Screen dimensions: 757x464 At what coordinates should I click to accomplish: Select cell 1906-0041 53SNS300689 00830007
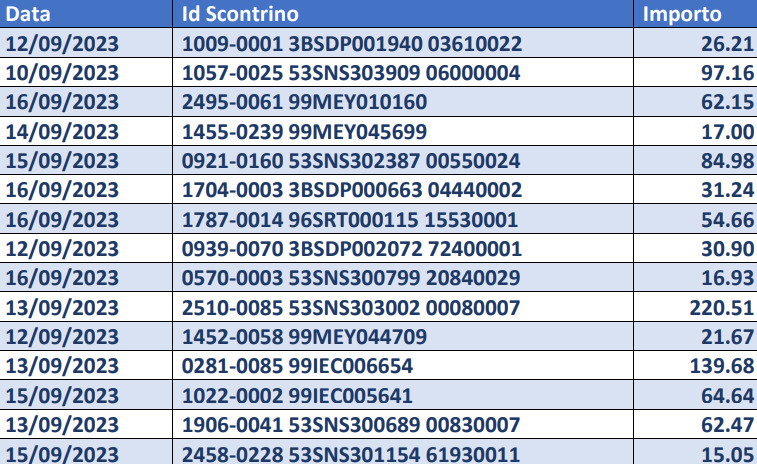403,424
